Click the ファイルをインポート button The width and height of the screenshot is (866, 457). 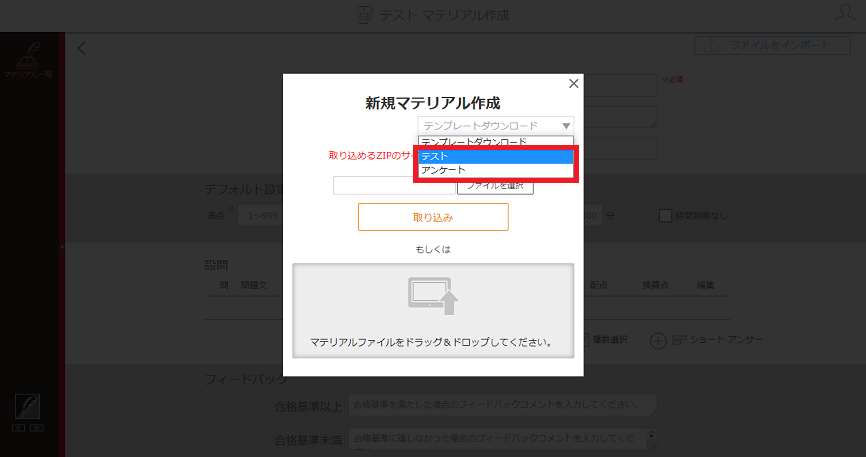tap(772, 45)
